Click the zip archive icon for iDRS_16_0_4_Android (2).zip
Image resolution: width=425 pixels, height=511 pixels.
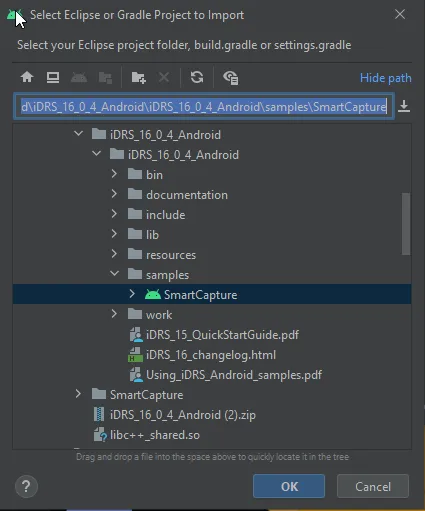[x=99, y=415]
